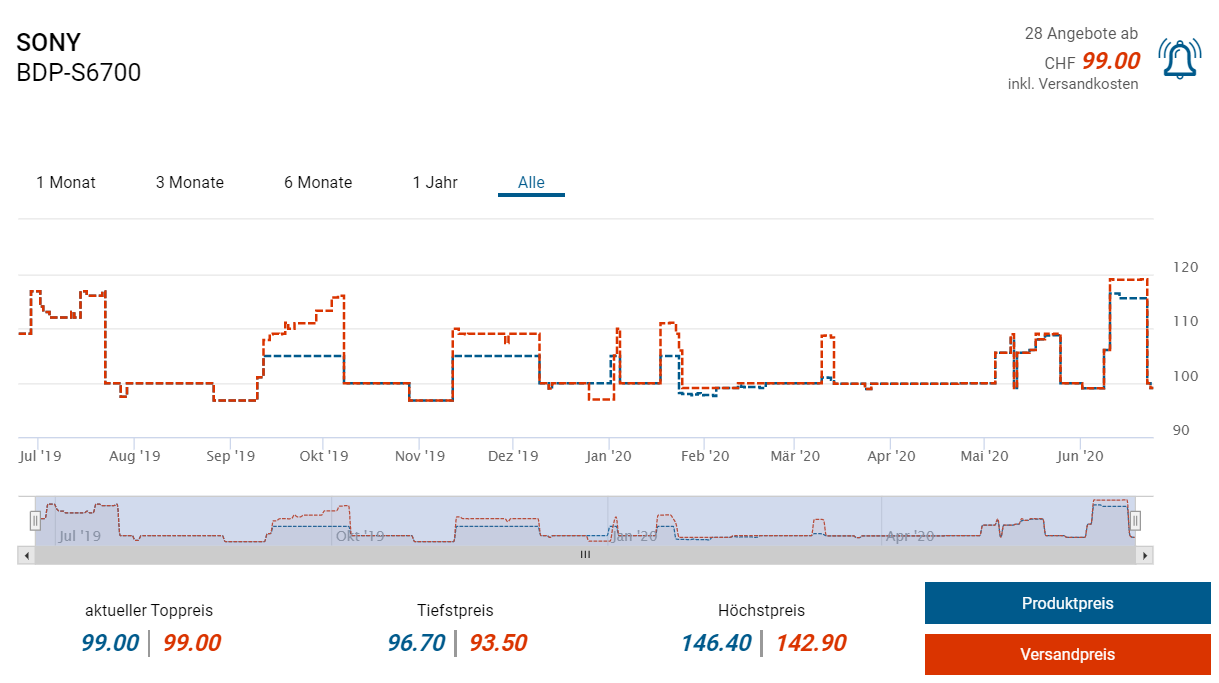The width and height of the screenshot is (1219, 683).
Task: Select the 1 Jahr range
Action: 435,182
